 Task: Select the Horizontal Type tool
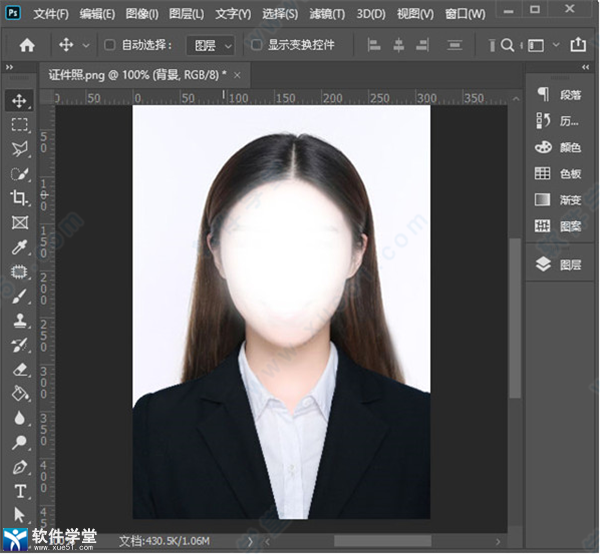(x=19, y=491)
